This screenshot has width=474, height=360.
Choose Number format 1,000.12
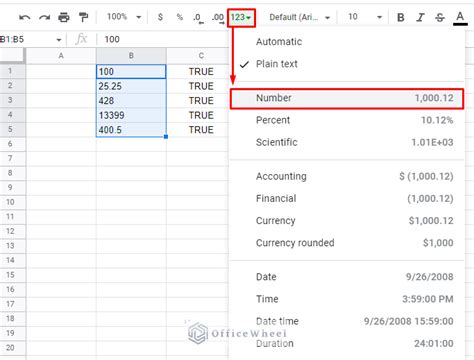coord(347,98)
